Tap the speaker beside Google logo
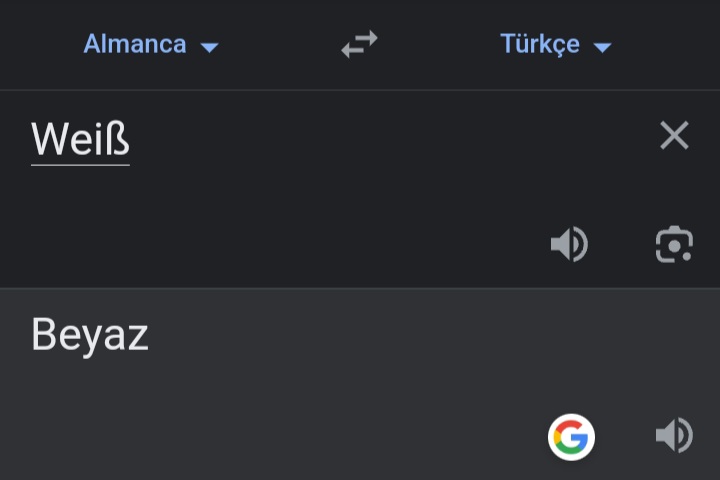This screenshot has width=720, height=480. 674,436
